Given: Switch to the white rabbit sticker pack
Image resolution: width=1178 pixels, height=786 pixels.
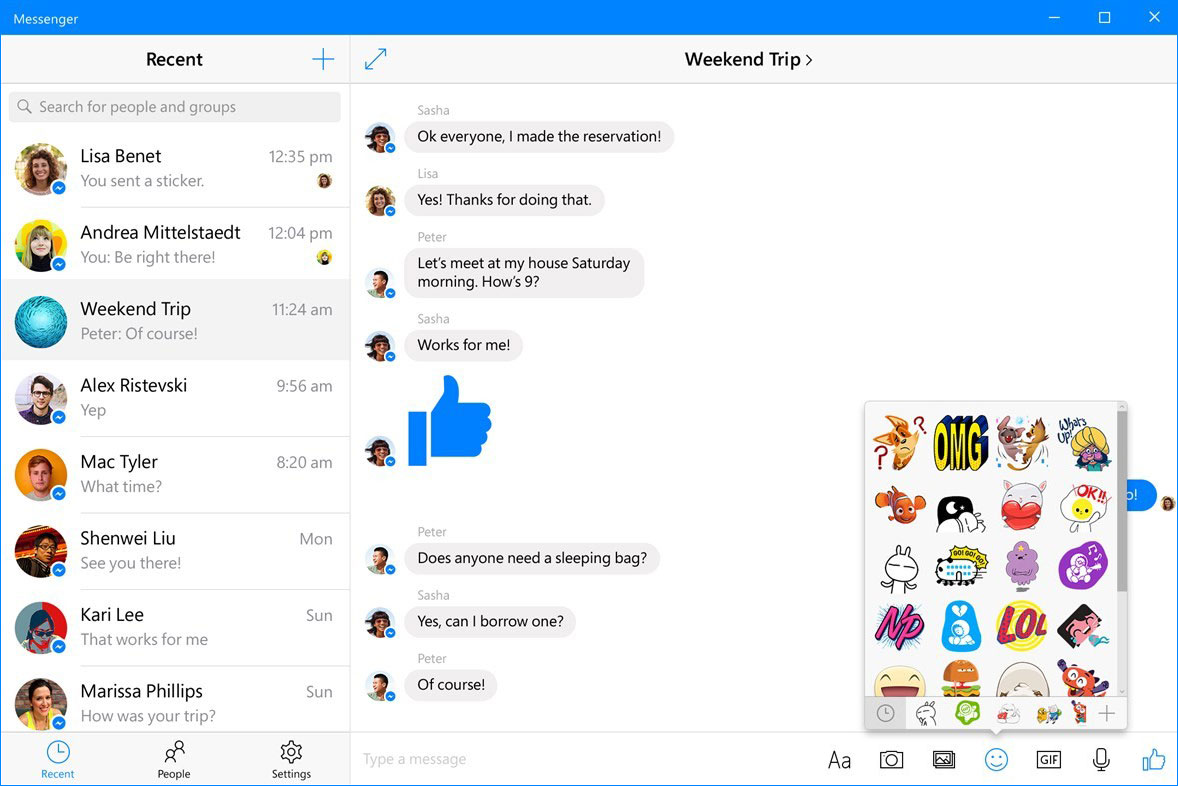Looking at the screenshot, I should coord(926,713).
